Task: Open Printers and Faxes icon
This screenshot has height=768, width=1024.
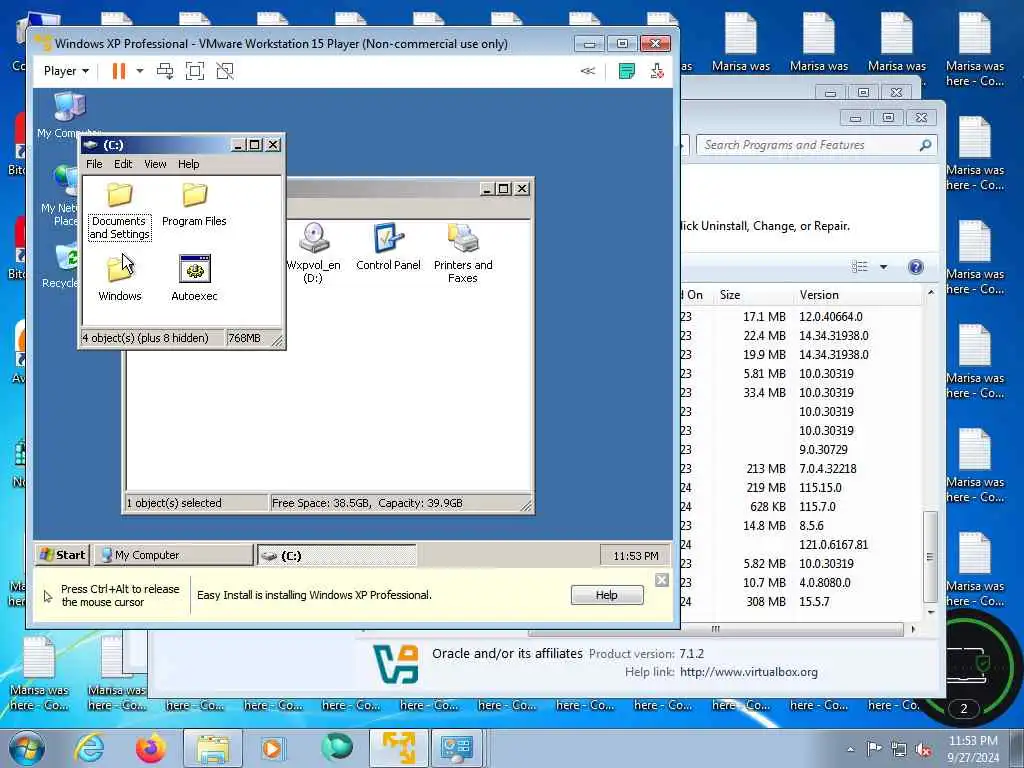Action: (x=463, y=252)
